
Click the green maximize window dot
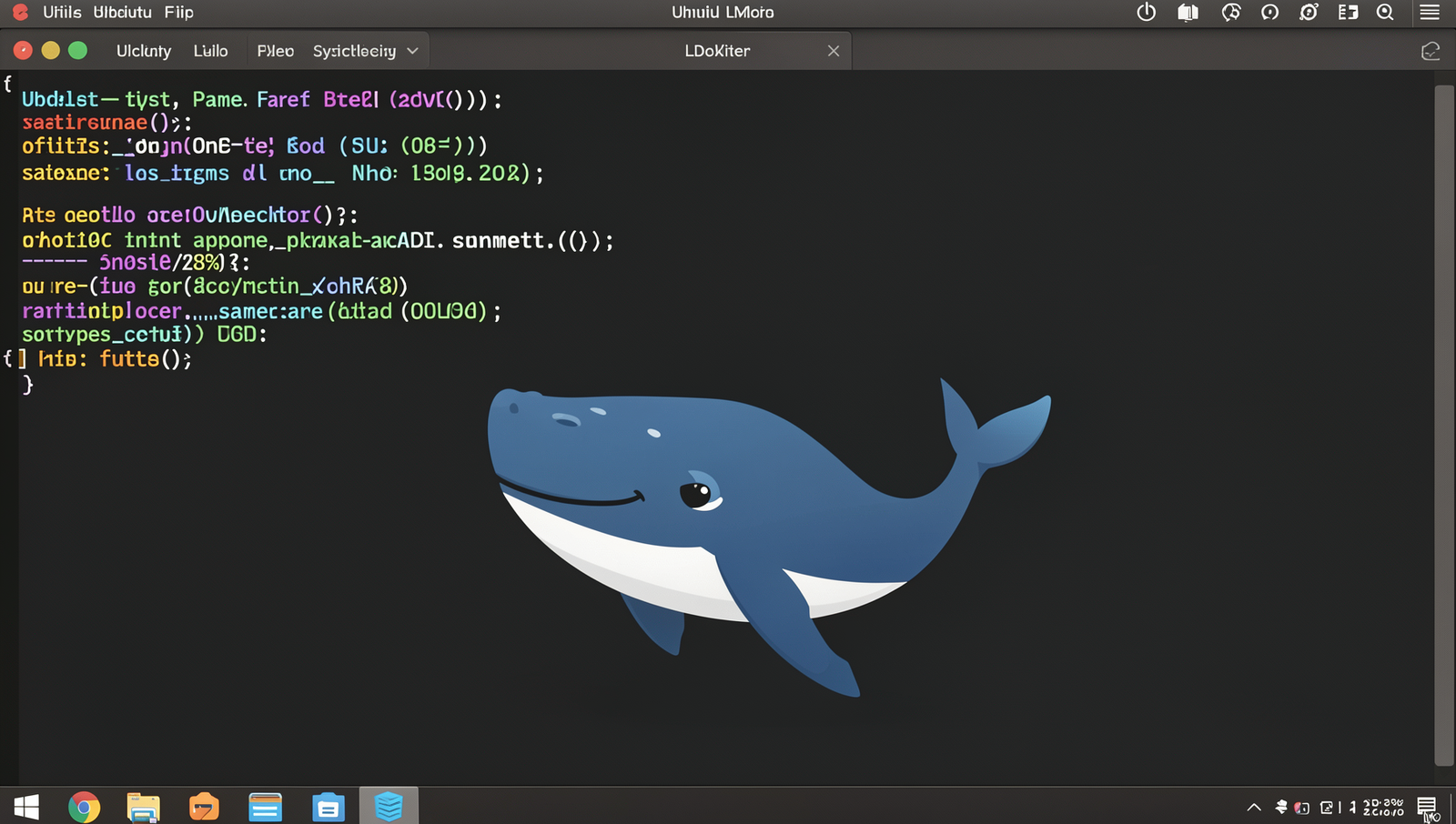point(78,51)
